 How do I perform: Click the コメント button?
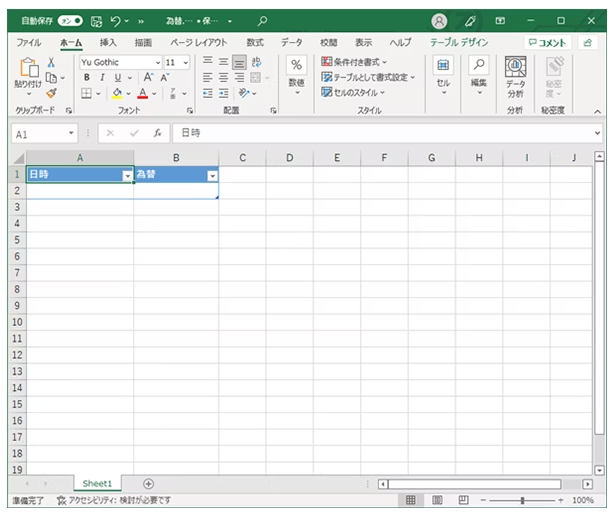[547, 43]
